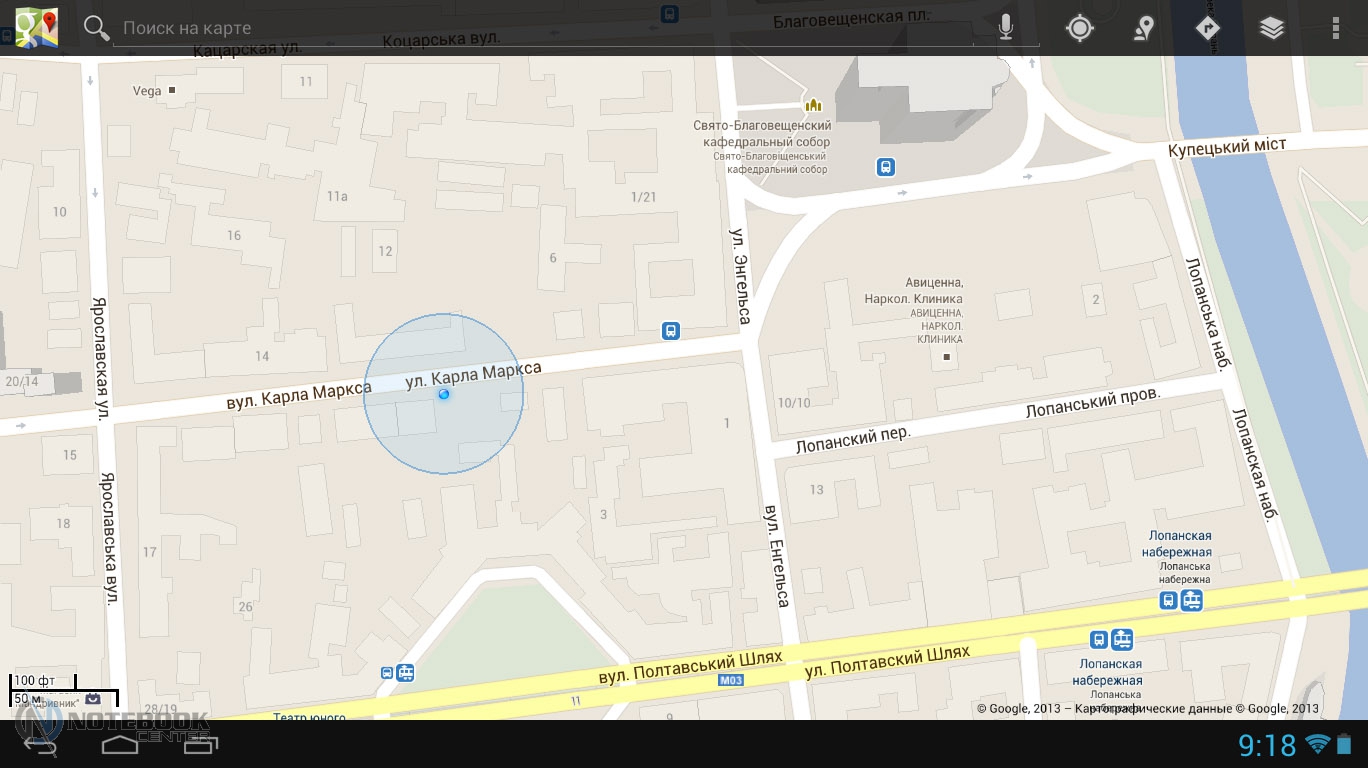Tap the bus stop near the cathedral
Viewport: 1368px width, 768px height.
click(x=885, y=167)
